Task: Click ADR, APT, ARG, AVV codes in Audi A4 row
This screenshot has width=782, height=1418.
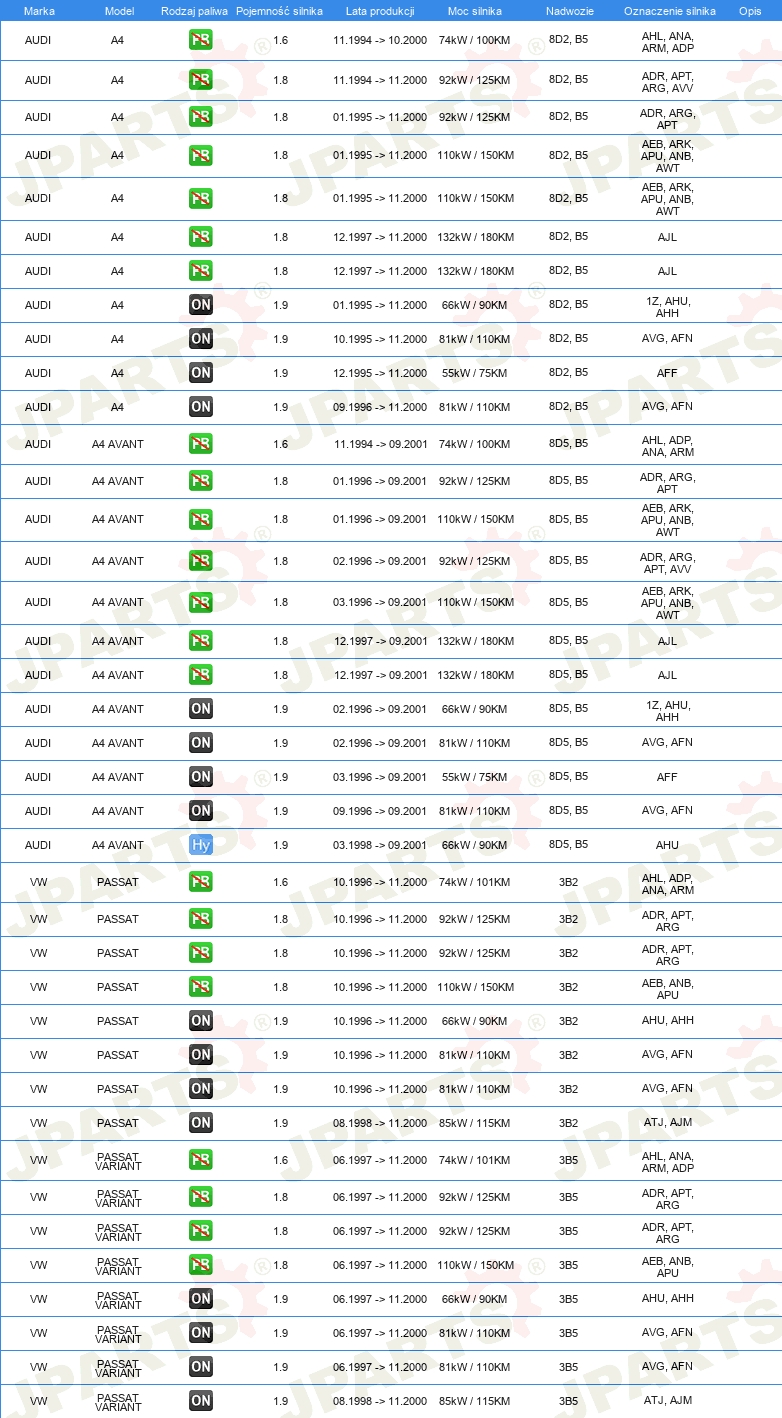Action: (668, 82)
